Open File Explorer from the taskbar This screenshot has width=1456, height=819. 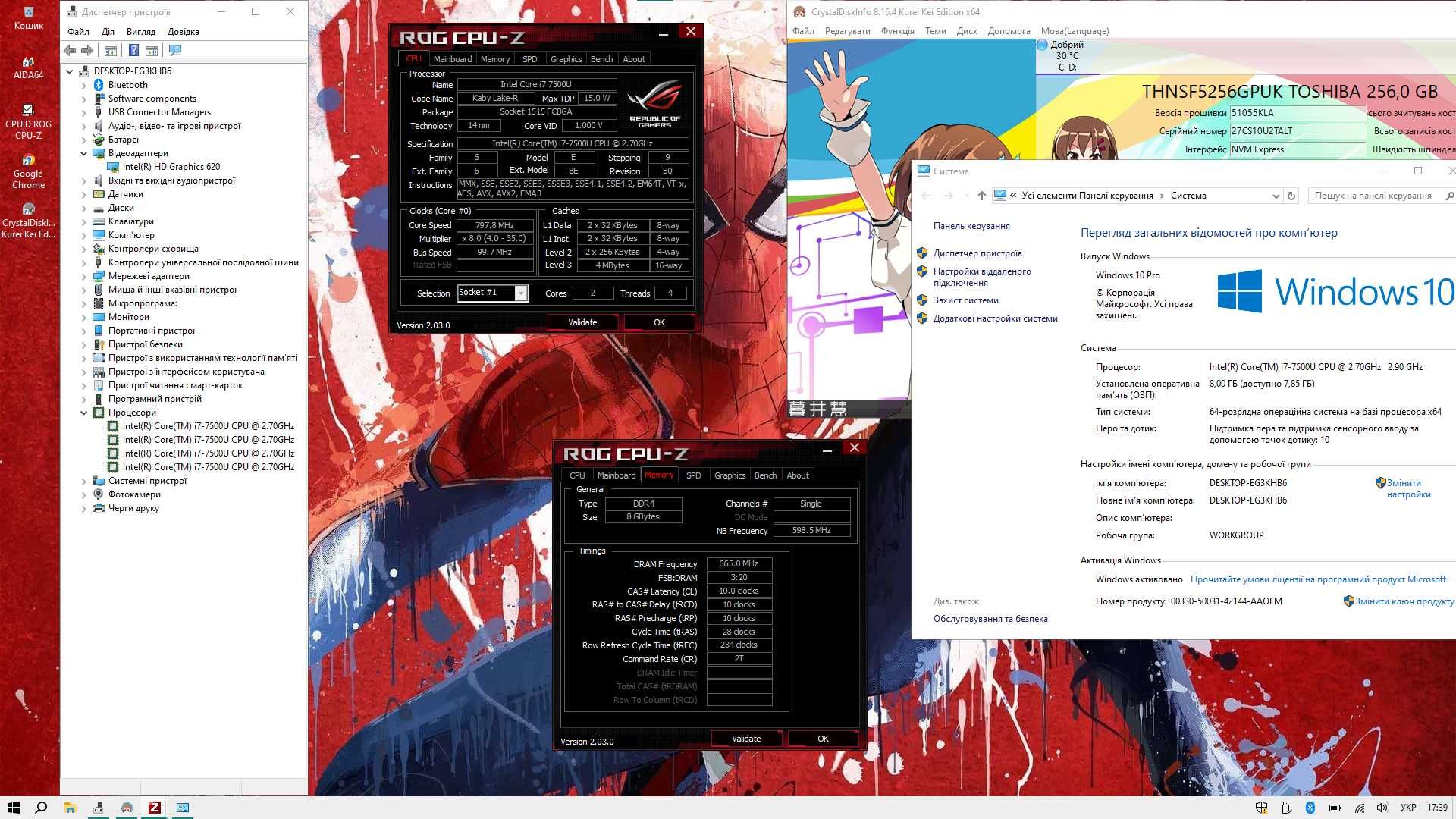point(70,808)
